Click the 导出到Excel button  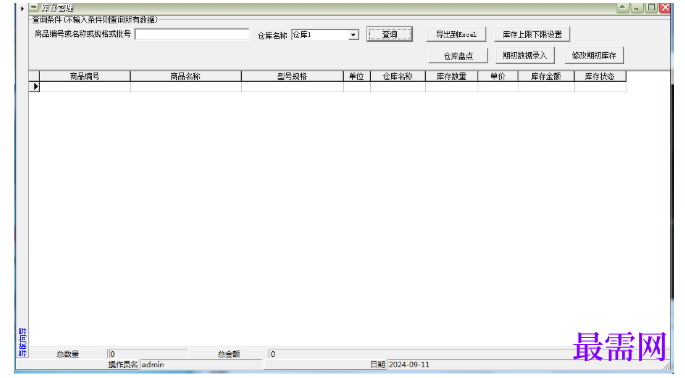(456, 35)
